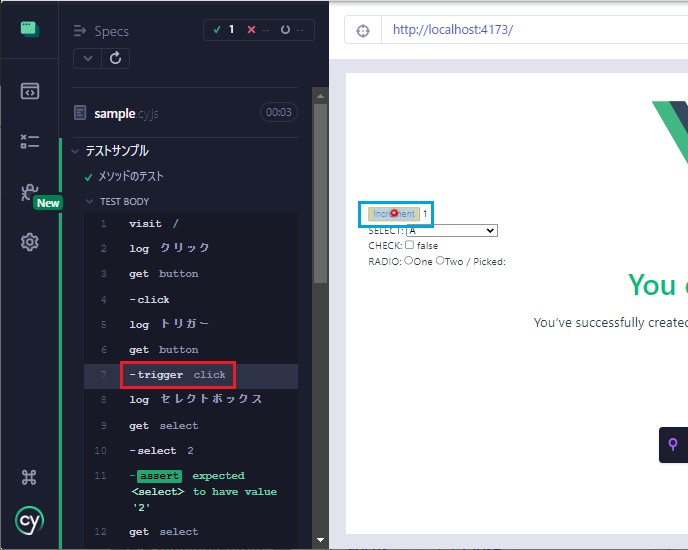The height and width of the screenshot is (550, 688).
Task: Click the Increment button
Action: point(394,214)
